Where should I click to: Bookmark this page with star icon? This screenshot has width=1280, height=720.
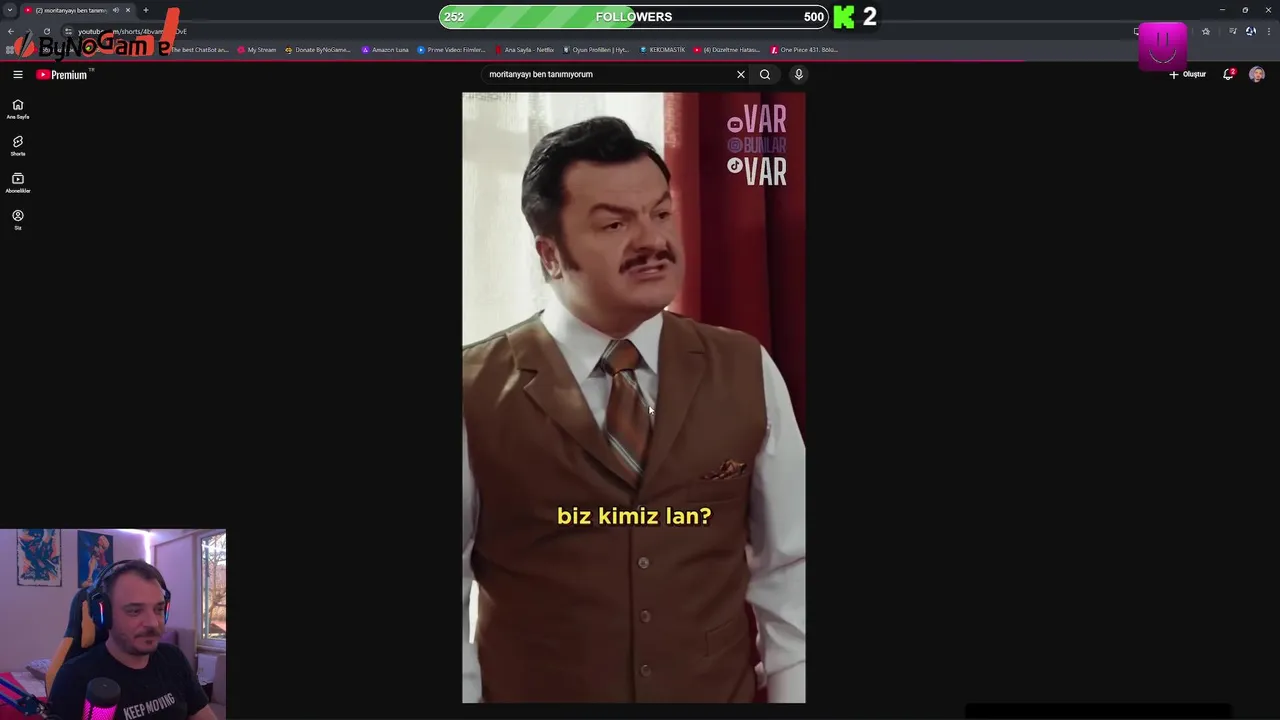click(x=1205, y=31)
